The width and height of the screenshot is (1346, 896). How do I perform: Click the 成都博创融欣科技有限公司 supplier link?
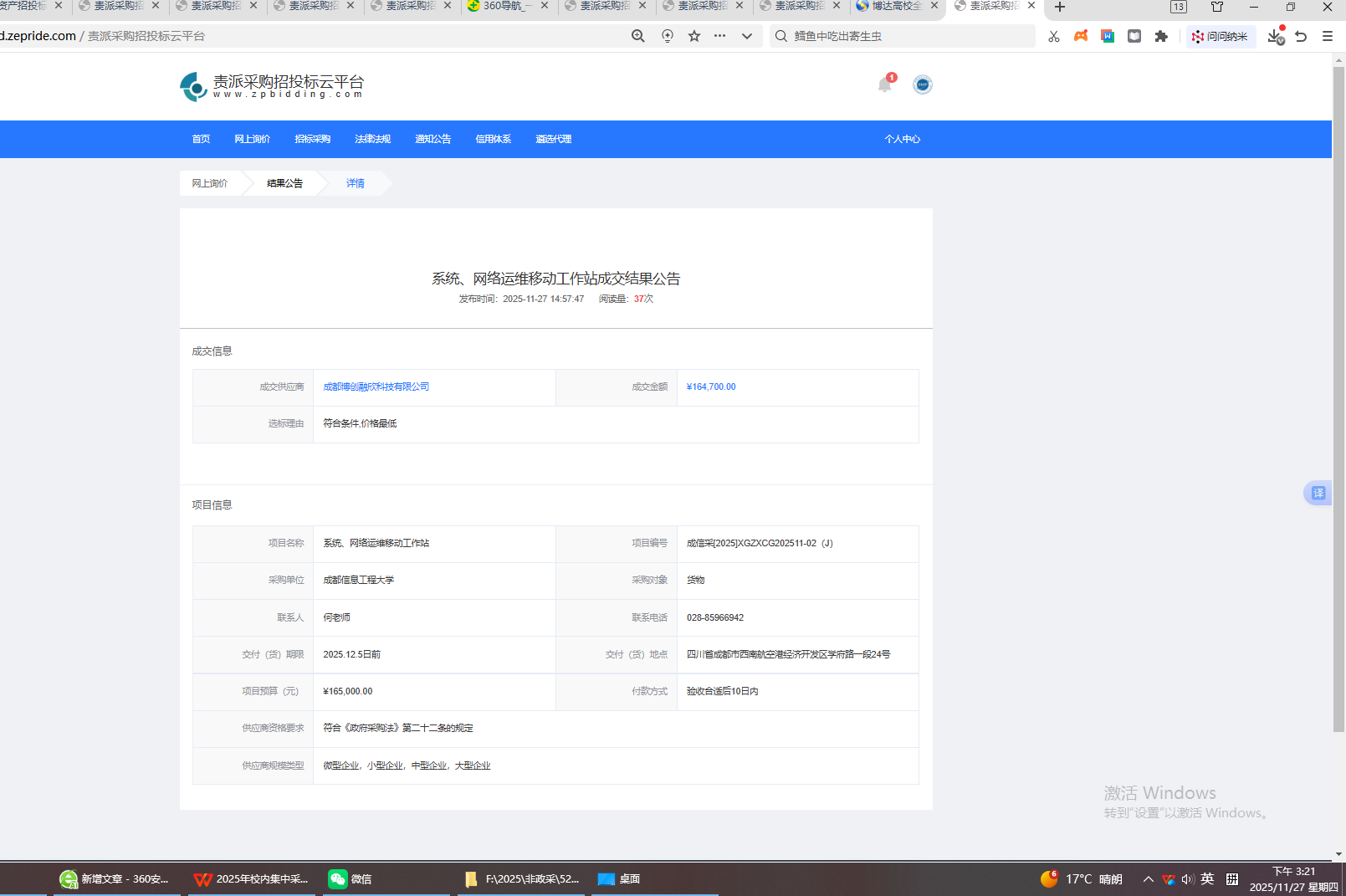tap(376, 387)
